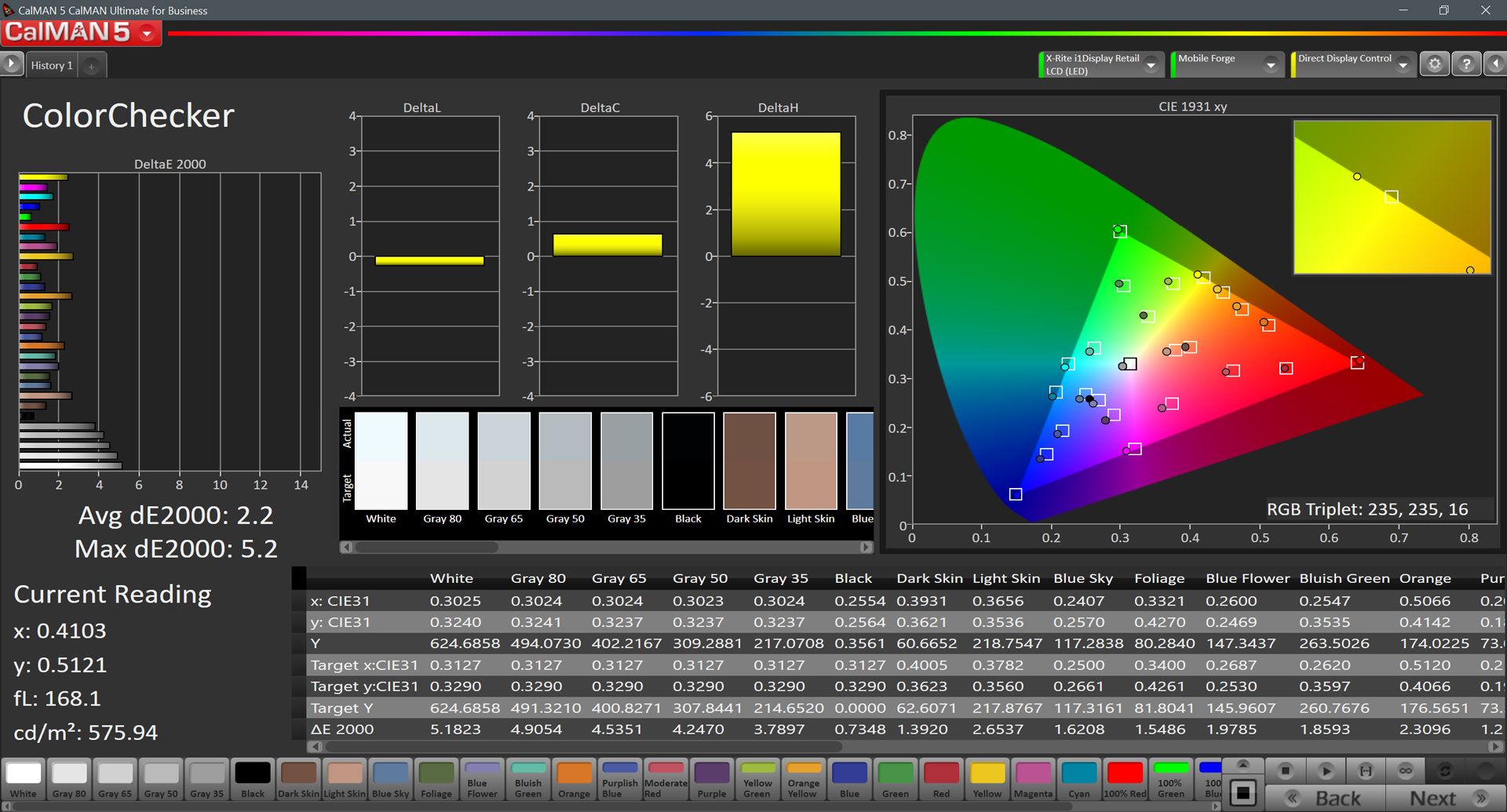
Task: Open the settings gear icon
Action: (x=1435, y=64)
